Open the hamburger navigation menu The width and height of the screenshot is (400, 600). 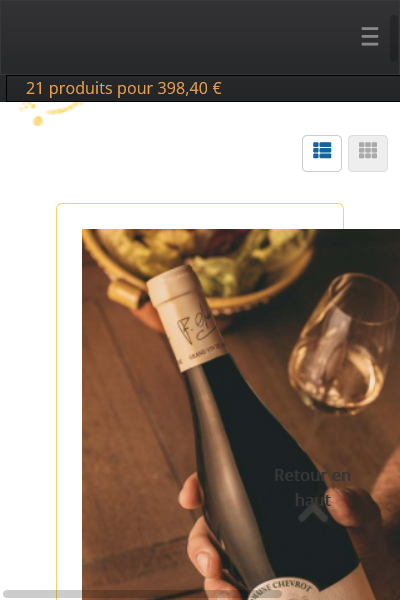[370, 36]
